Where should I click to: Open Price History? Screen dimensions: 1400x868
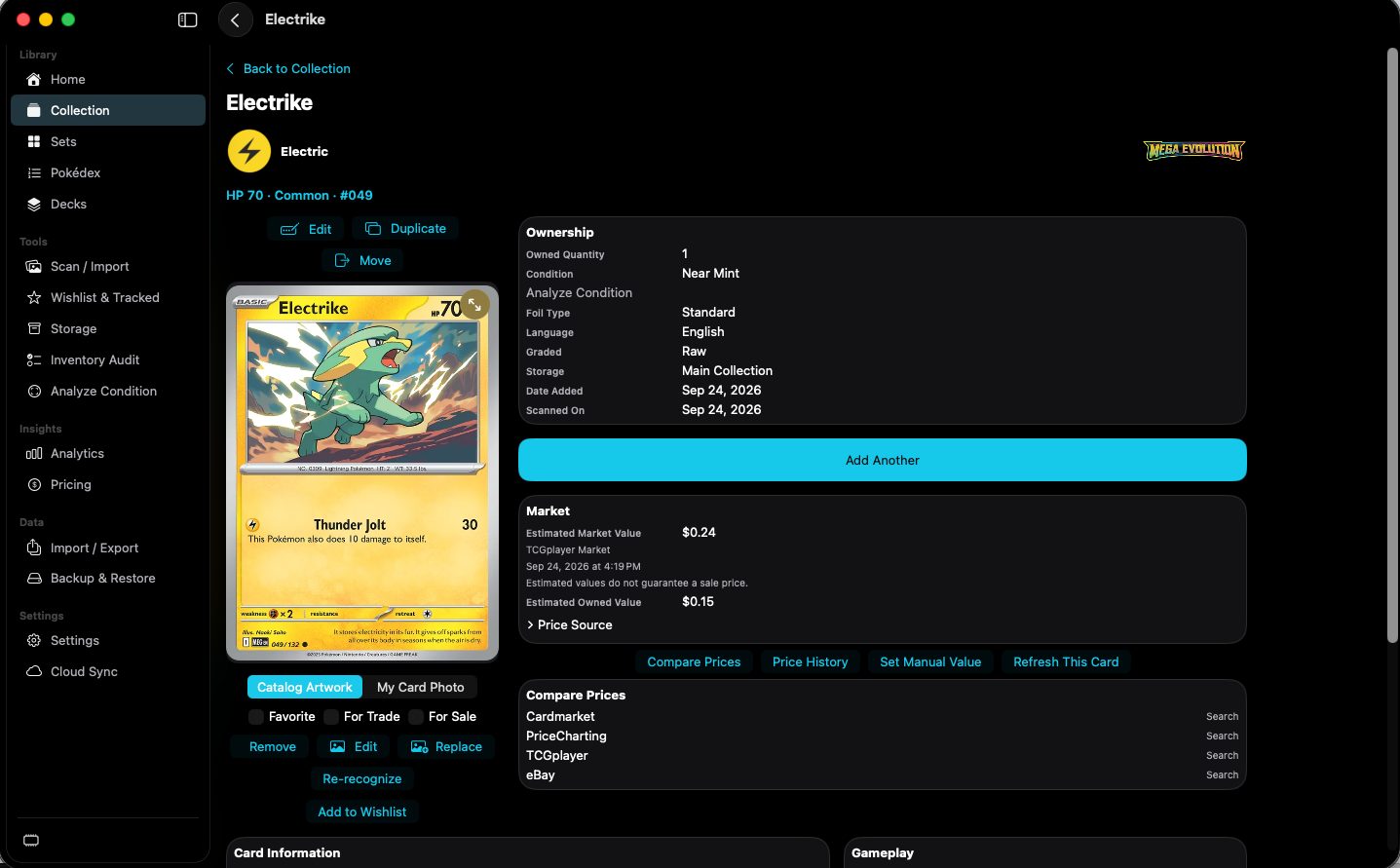[x=811, y=661]
